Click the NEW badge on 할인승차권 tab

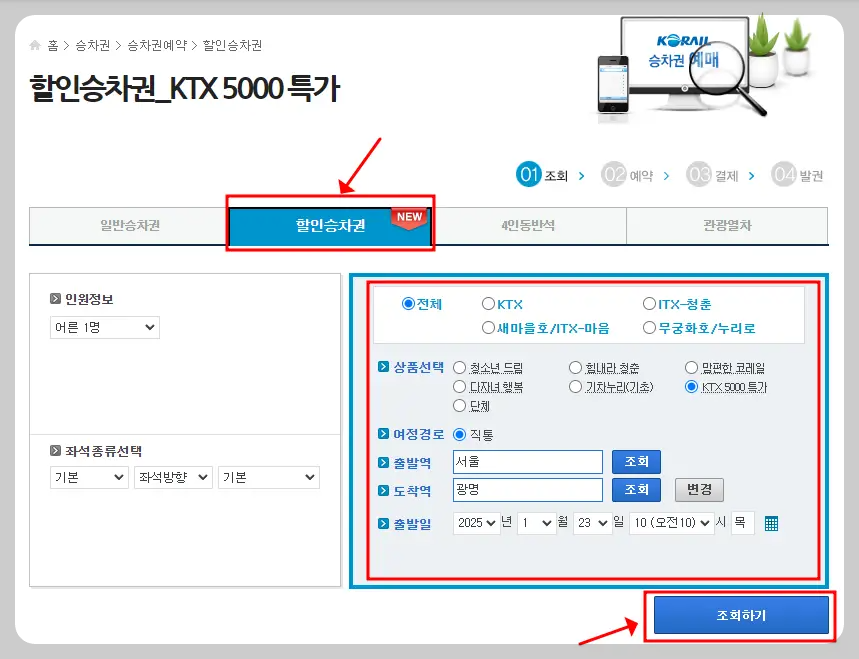coord(408,214)
